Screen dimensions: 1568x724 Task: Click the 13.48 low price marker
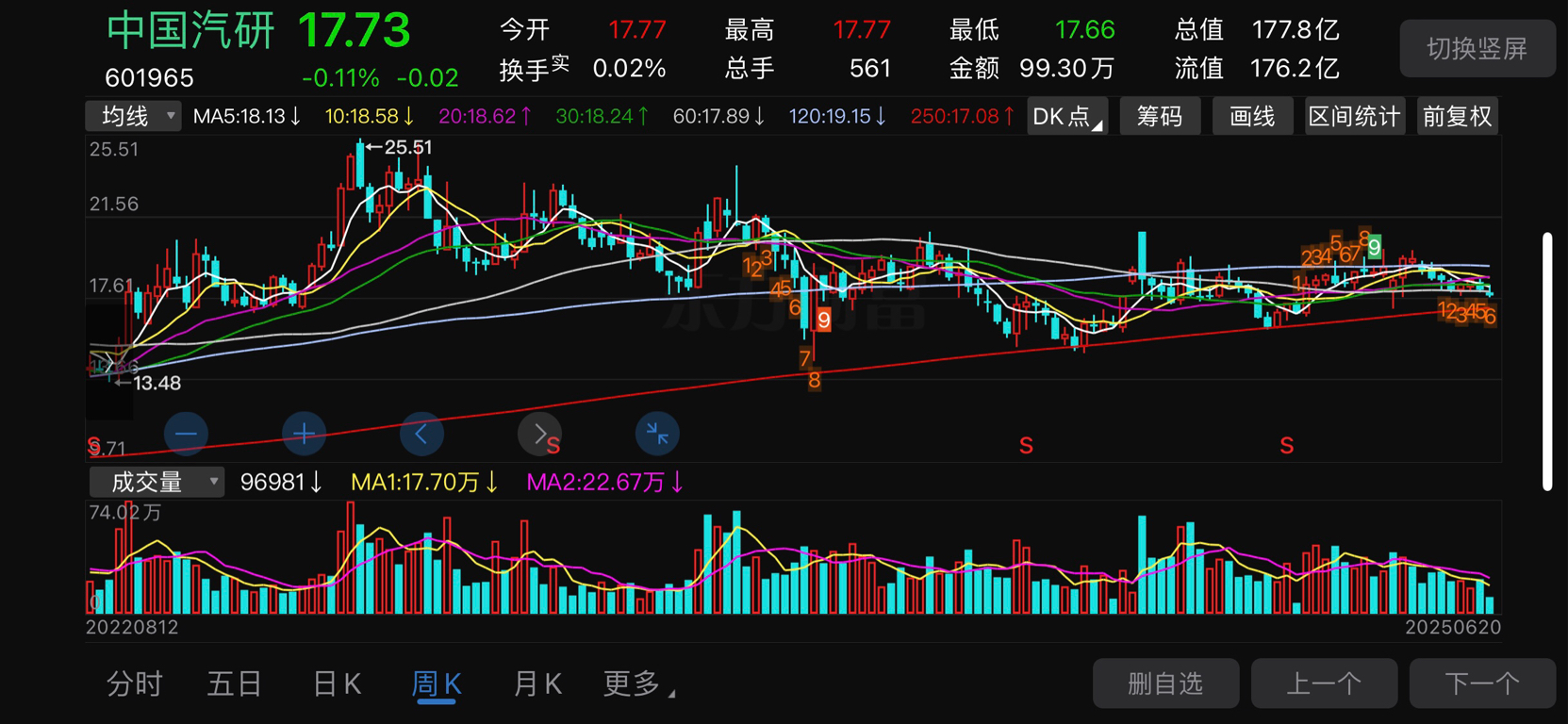149,383
